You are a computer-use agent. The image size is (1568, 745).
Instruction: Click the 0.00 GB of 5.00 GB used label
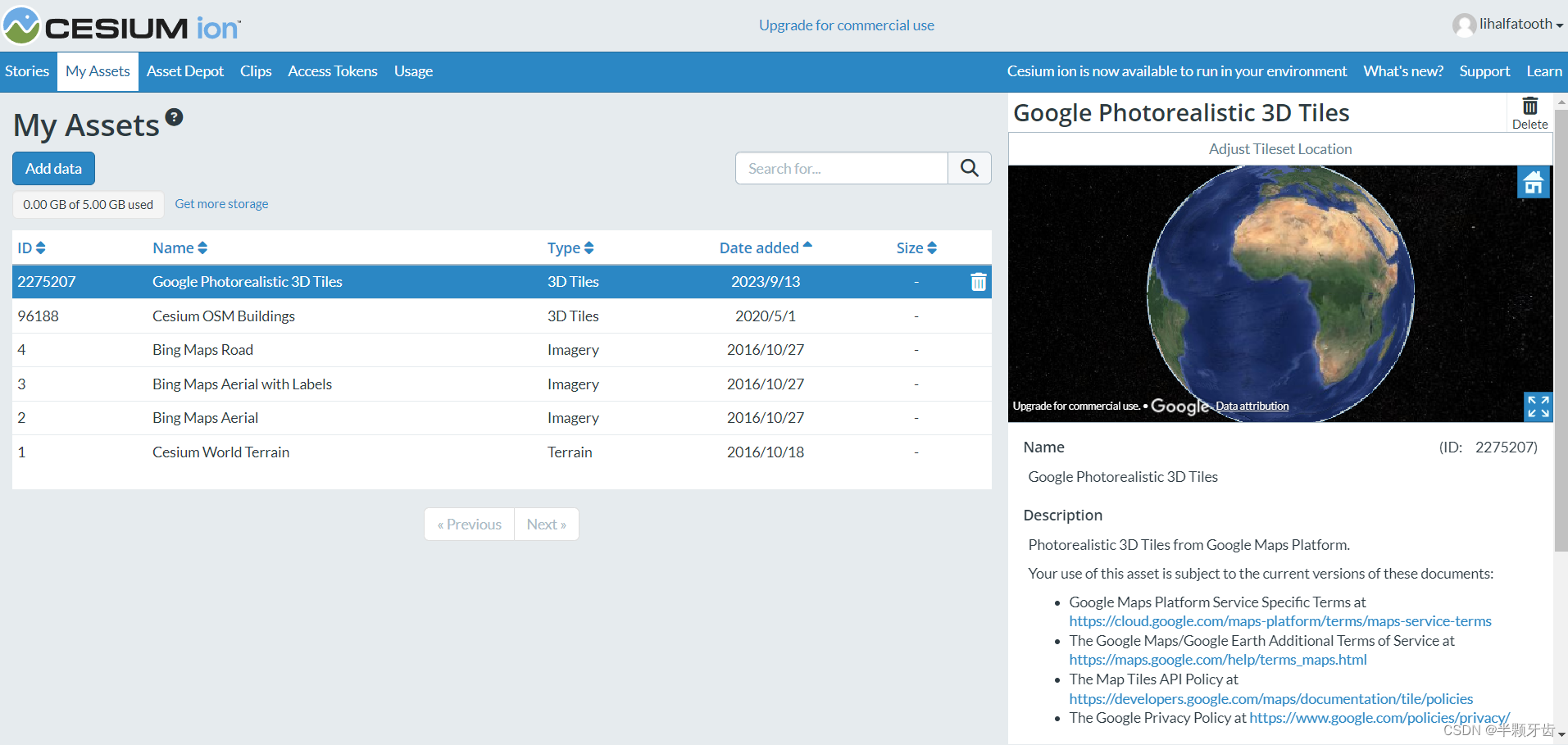88,205
